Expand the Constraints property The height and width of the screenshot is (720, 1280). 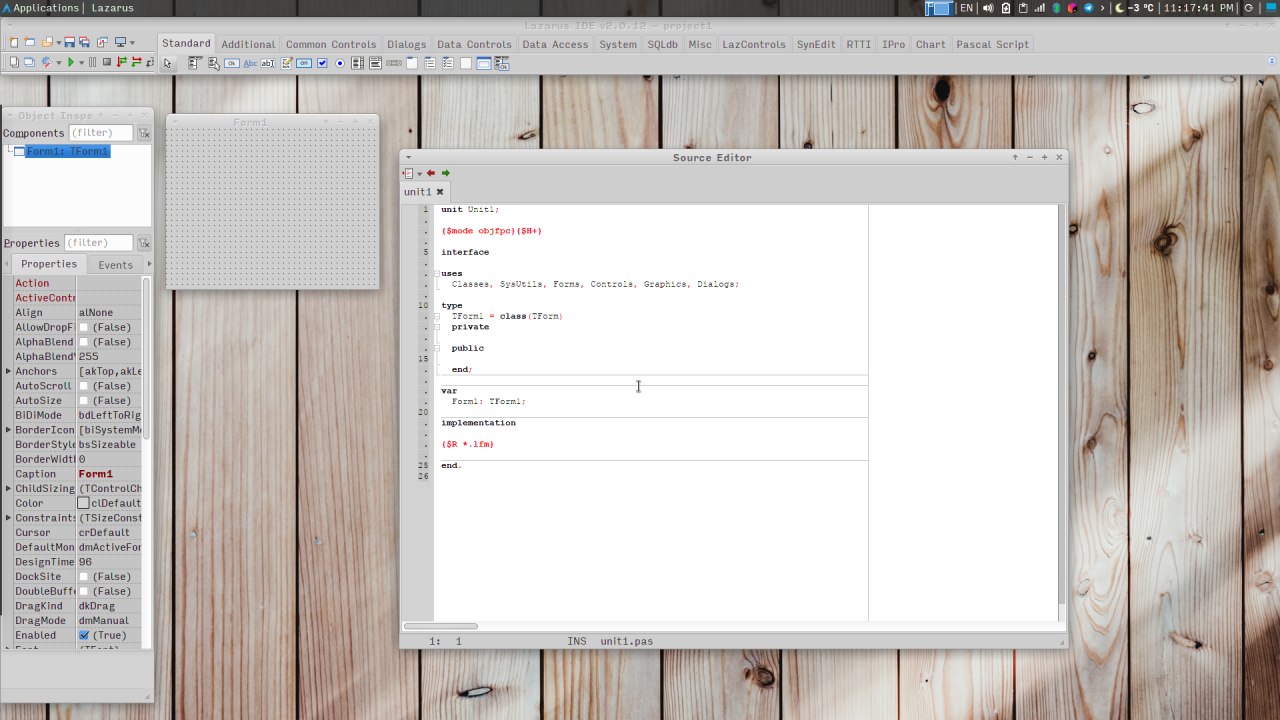click(x=8, y=518)
